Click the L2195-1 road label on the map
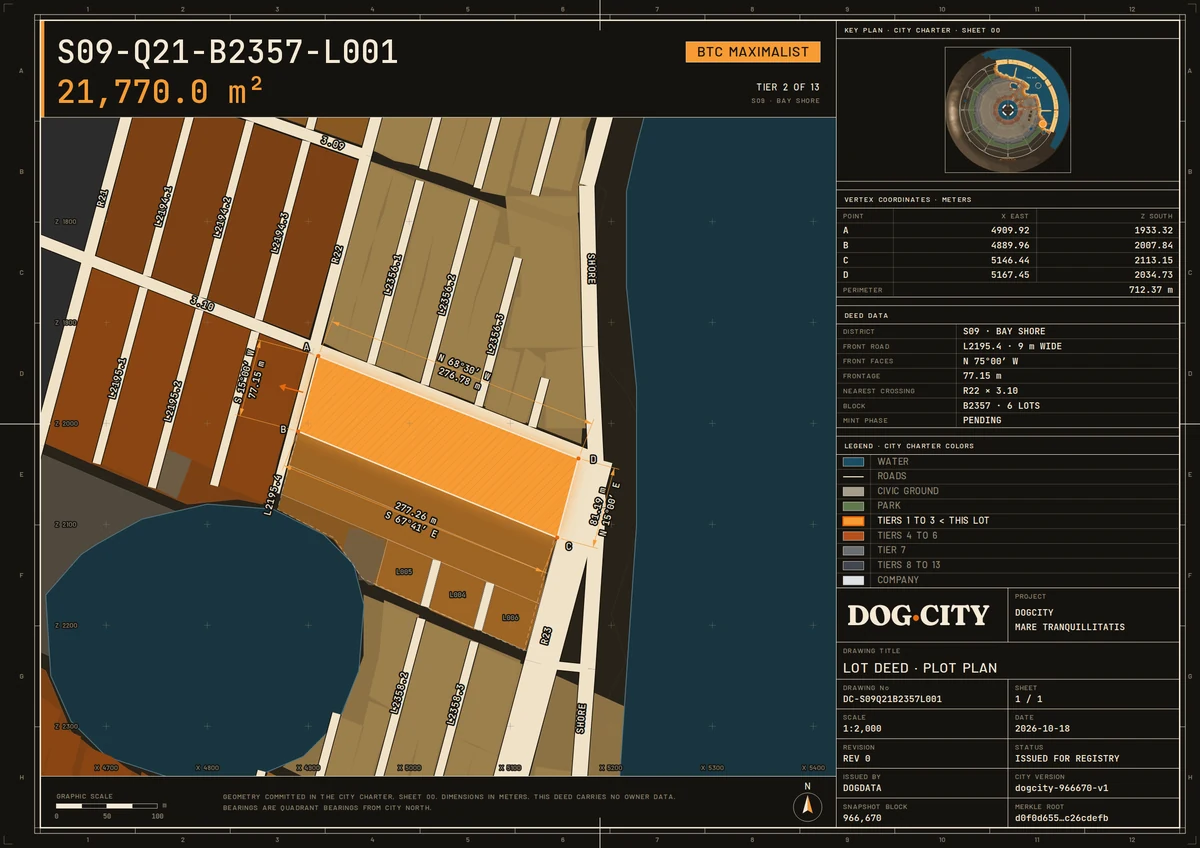The height and width of the screenshot is (848, 1200). click(119, 379)
